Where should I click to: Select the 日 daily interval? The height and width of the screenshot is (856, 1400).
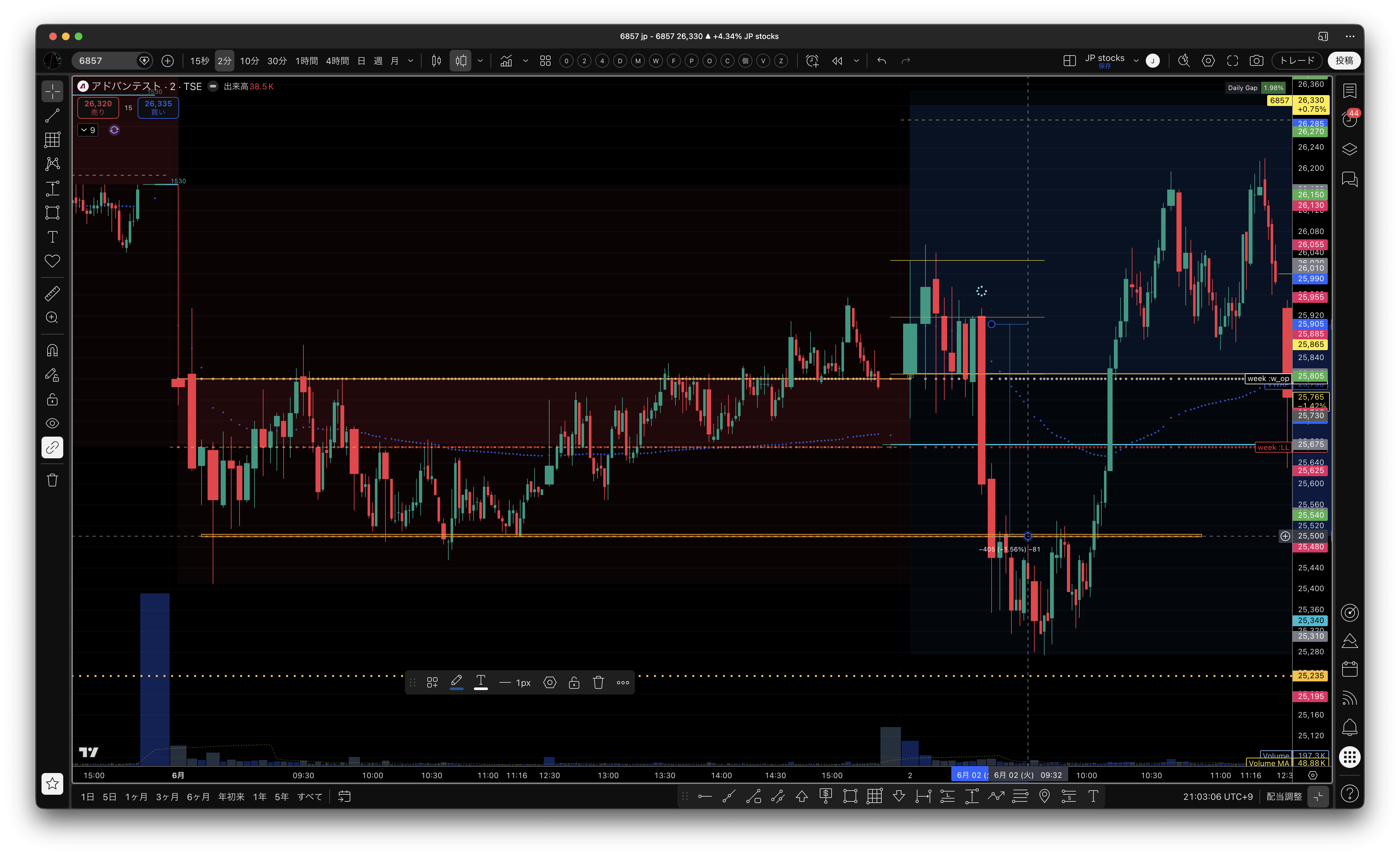[361, 61]
